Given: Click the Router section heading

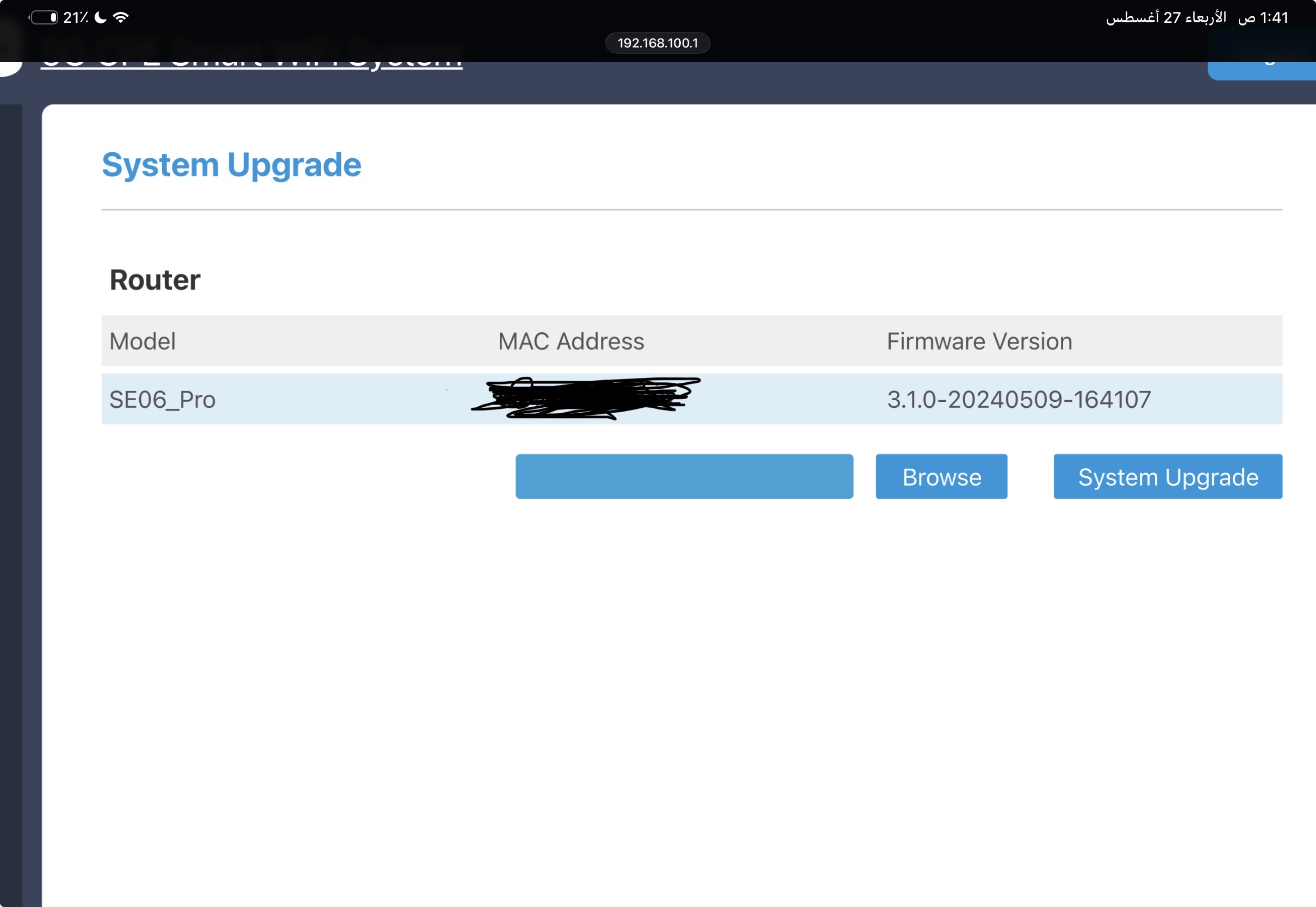Looking at the screenshot, I should (x=154, y=280).
